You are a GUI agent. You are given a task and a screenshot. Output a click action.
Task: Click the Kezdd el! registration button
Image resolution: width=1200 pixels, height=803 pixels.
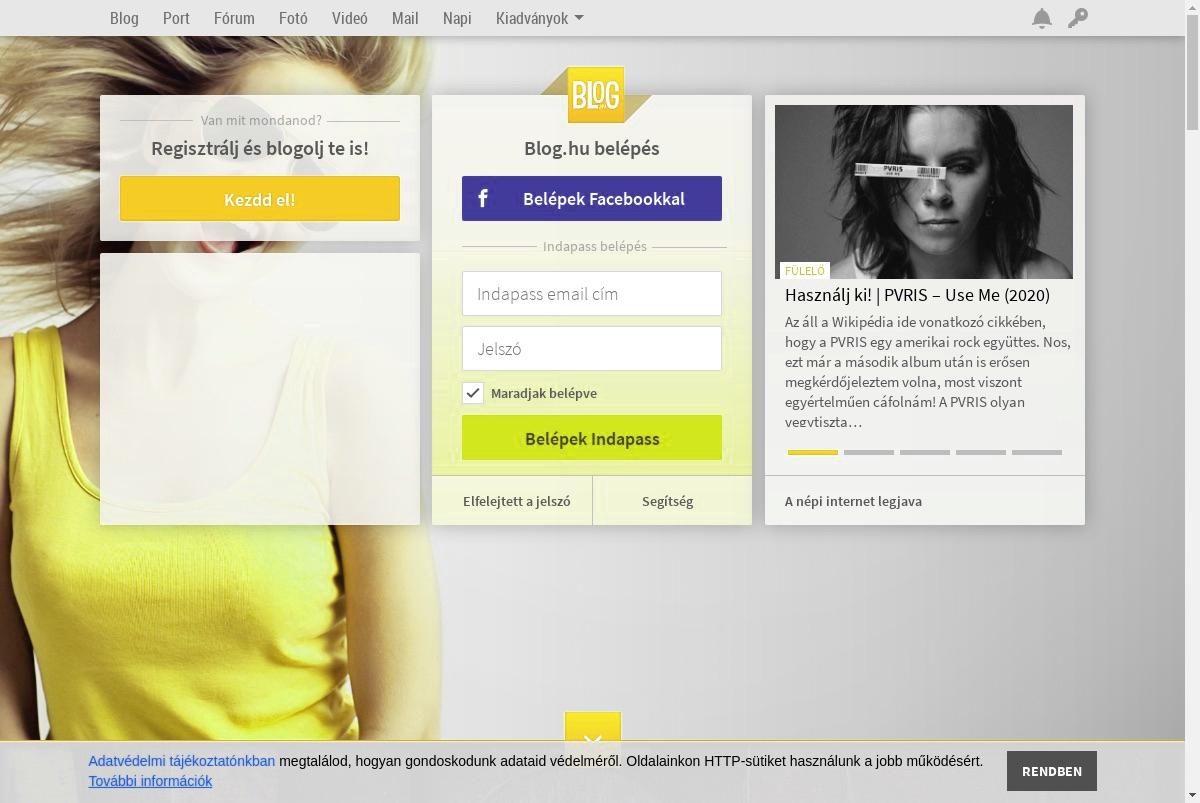point(260,198)
